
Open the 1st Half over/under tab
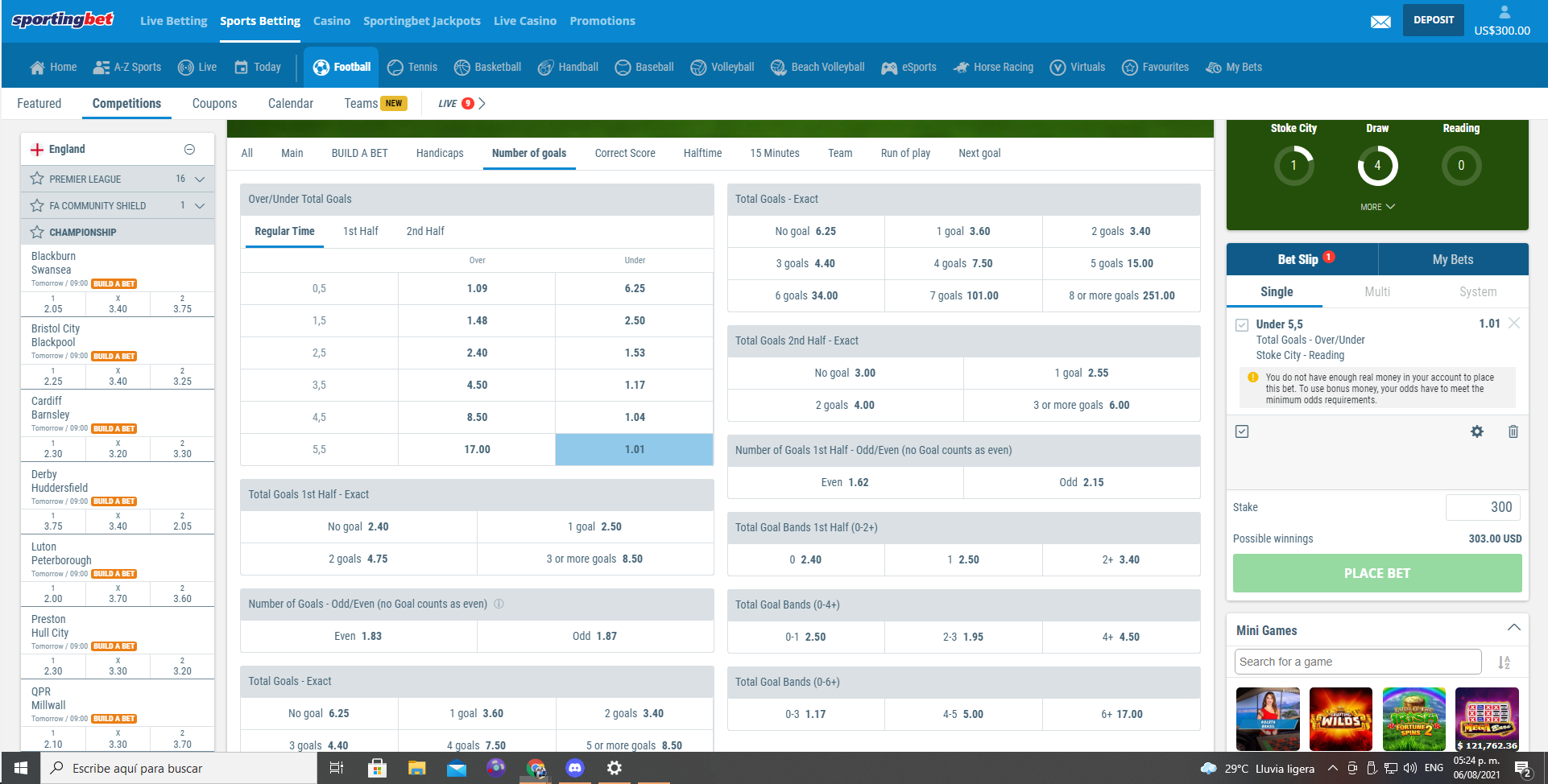pyautogui.click(x=360, y=231)
